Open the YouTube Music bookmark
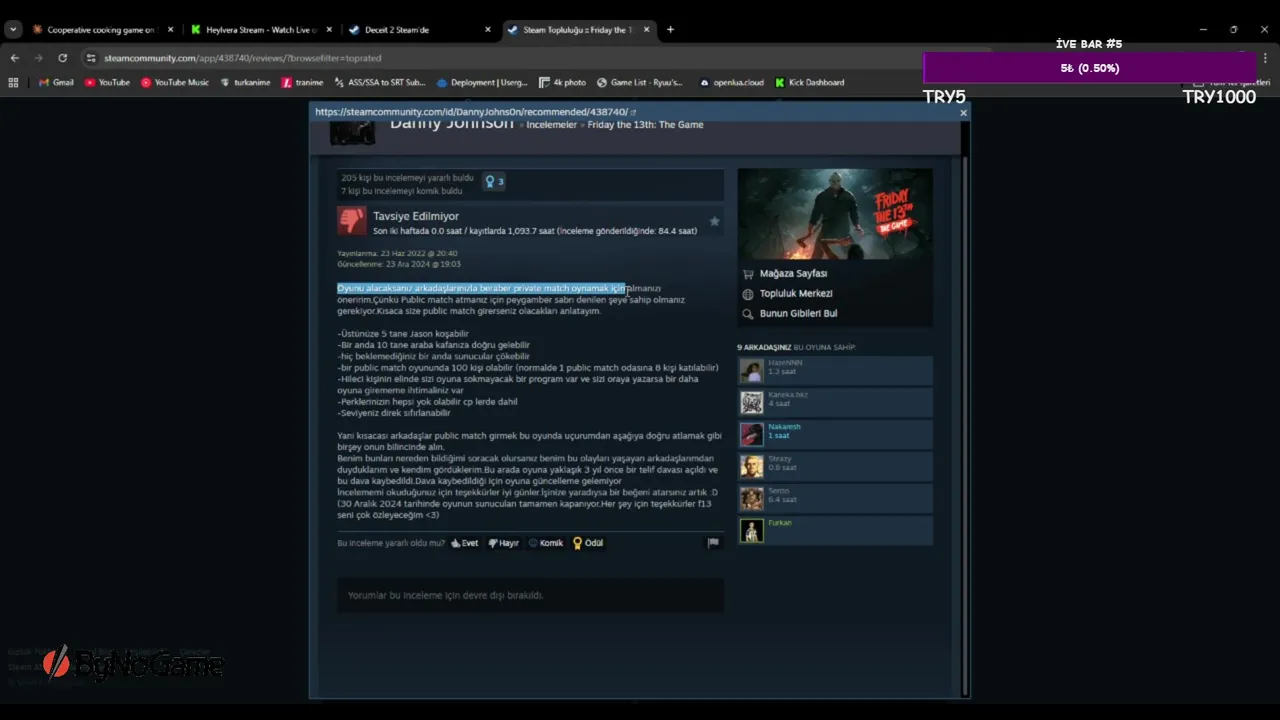This screenshot has width=1280, height=720. point(175,83)
